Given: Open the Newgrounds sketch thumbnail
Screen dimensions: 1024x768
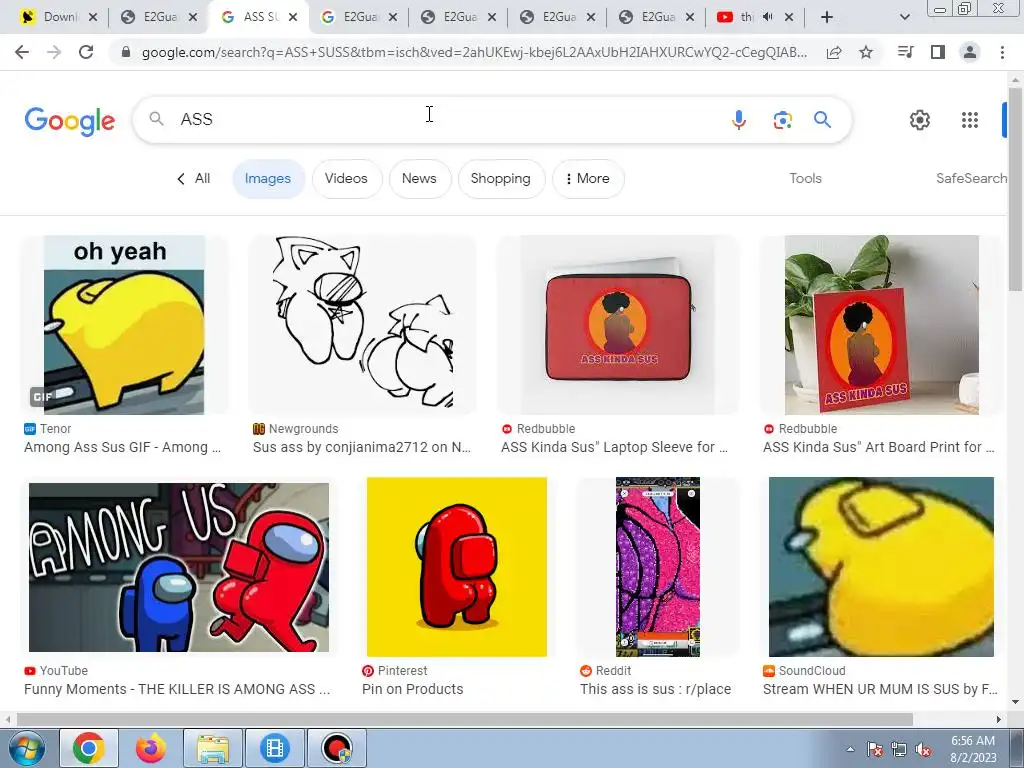Looking at the screenshot, I should [362, 325].
